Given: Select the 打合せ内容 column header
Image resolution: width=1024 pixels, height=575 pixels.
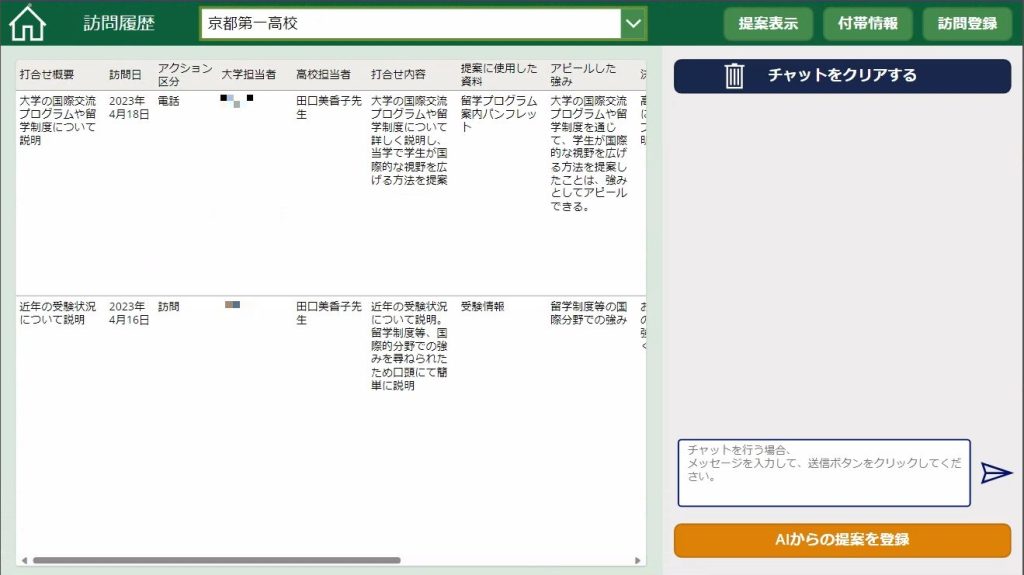Looking at the screenshot, I should pos(399,75).
